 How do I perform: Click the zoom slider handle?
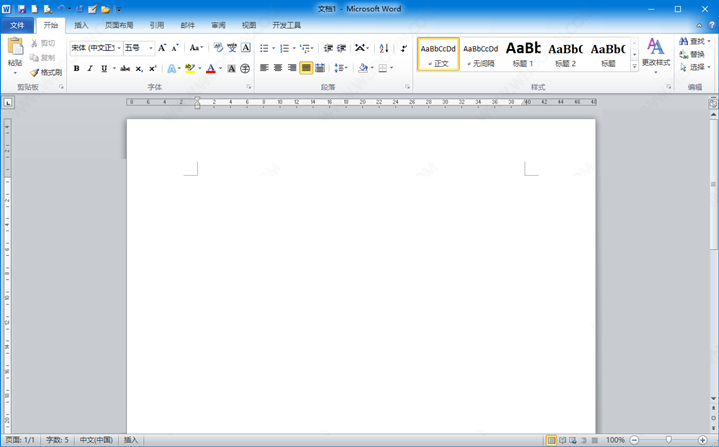669,440
